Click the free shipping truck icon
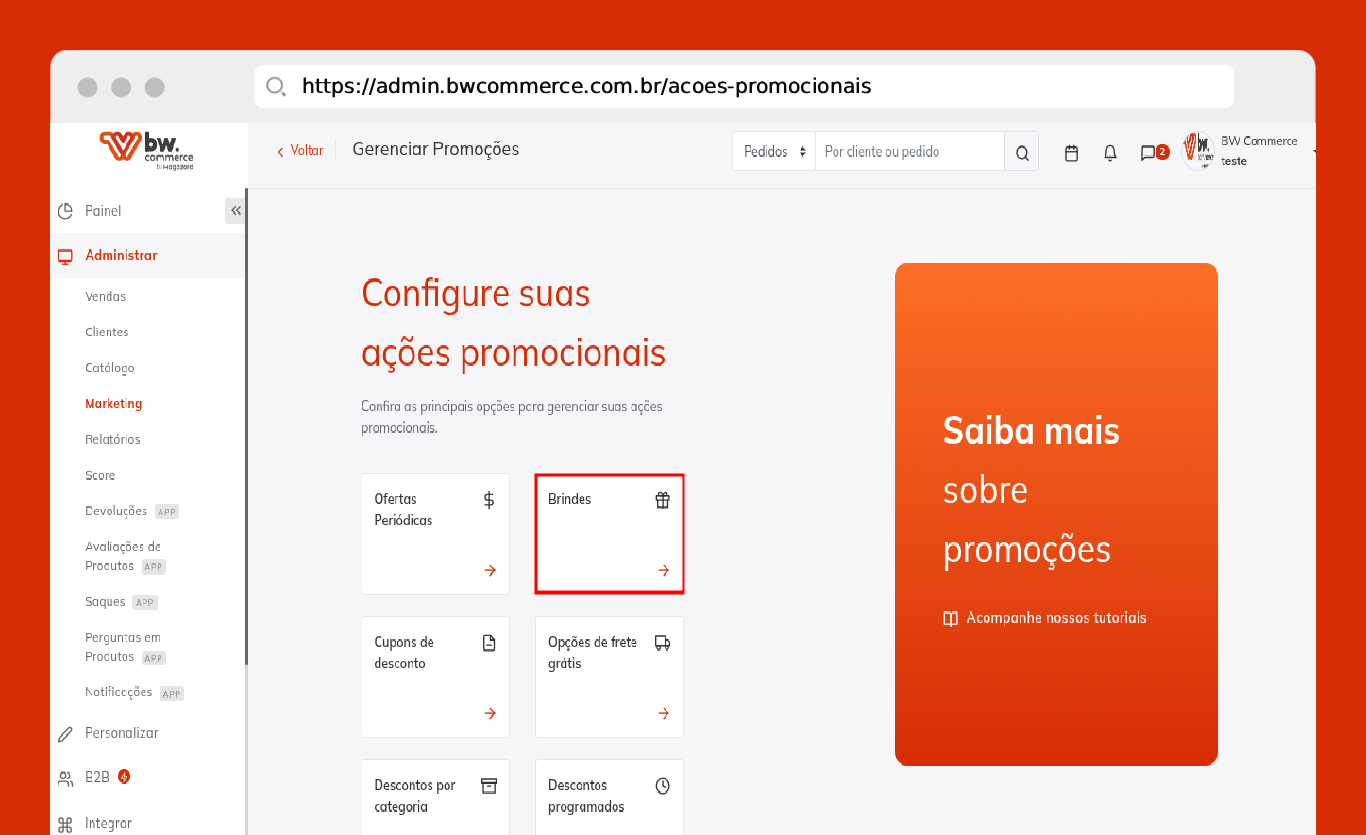 [x=662, y=643]
